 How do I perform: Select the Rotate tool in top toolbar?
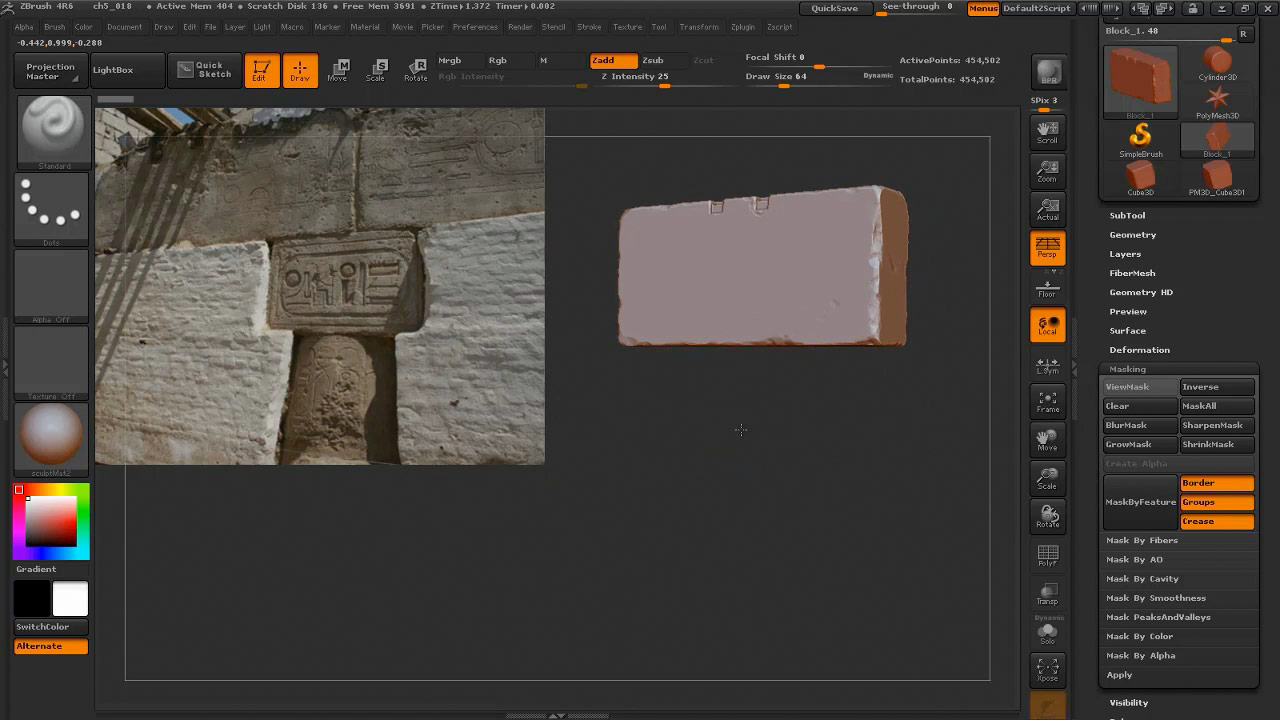pyautogui.click(x=415, y=70)
